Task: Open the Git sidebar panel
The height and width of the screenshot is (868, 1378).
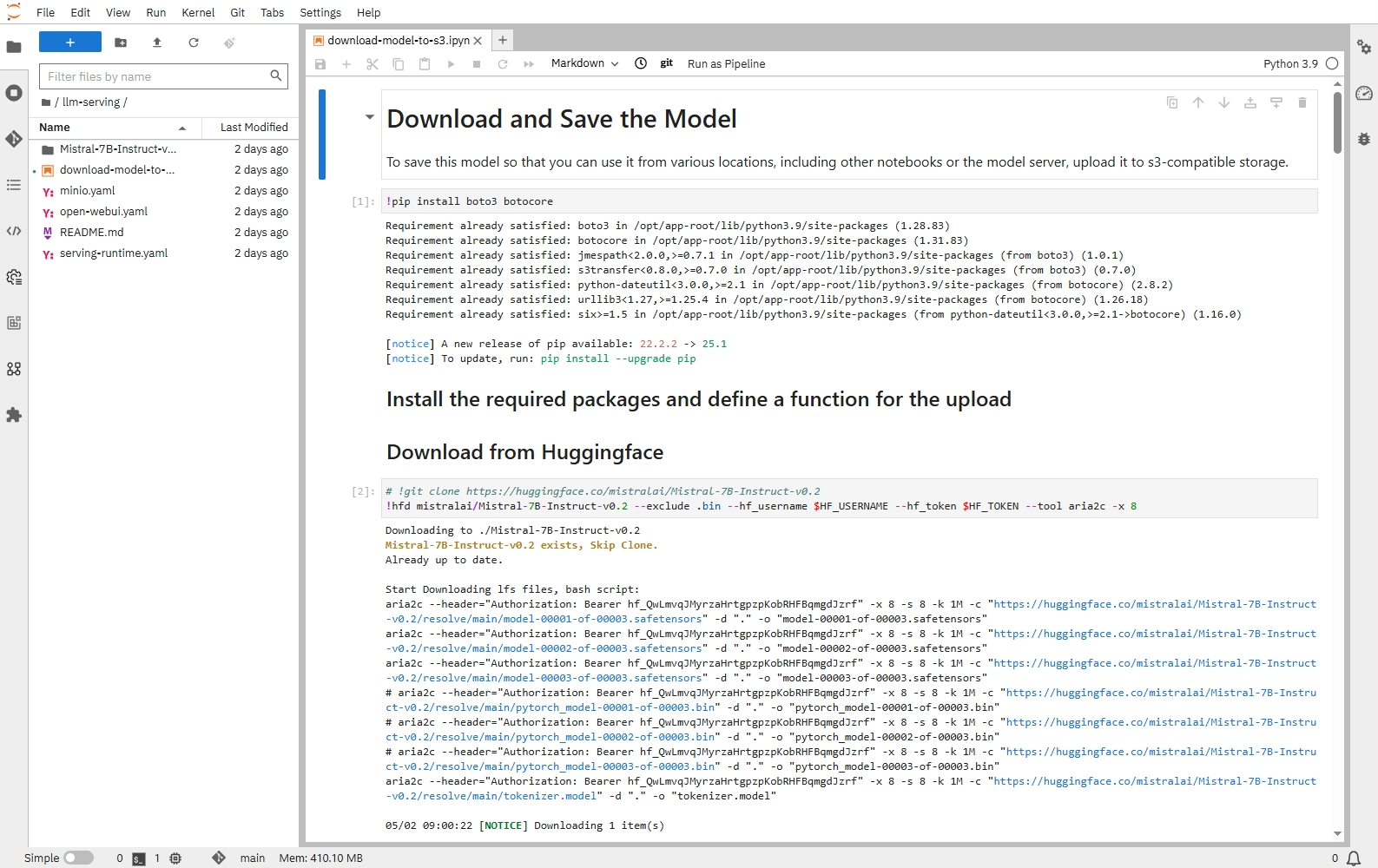Action: click(14, 139)
